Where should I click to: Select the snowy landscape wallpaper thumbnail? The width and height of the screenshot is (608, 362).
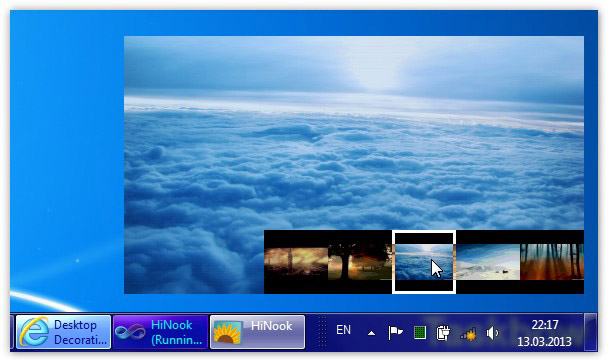488,262
